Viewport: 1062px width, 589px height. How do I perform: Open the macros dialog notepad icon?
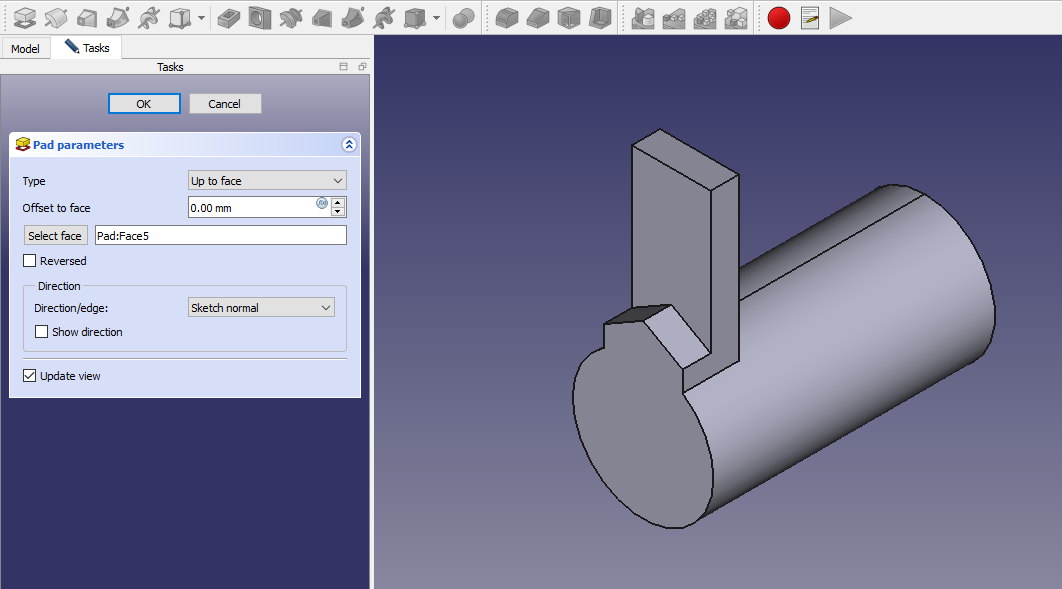pos(810,17)
